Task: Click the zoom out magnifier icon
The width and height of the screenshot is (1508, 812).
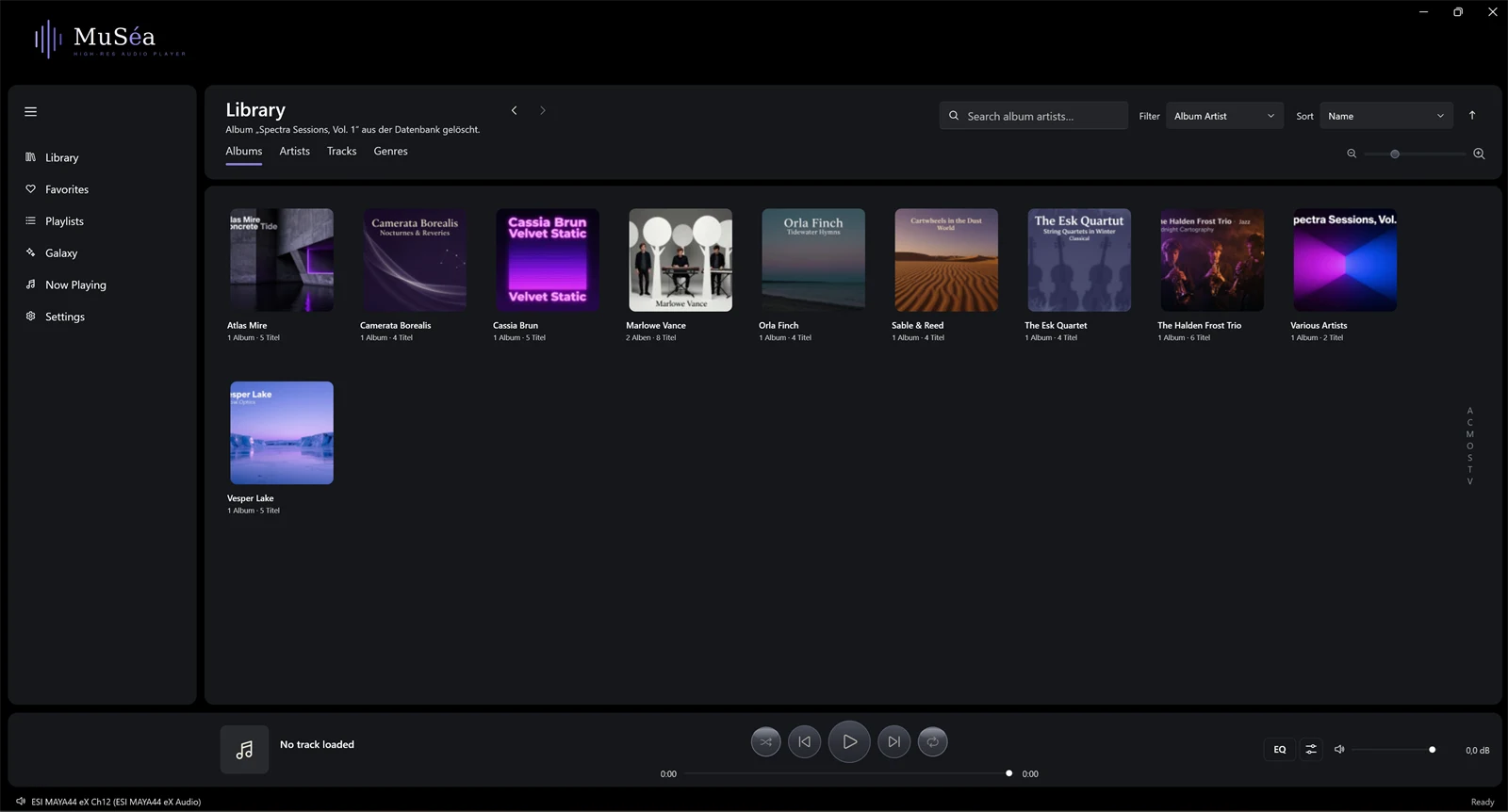Action: click(x=1352, y=154)
